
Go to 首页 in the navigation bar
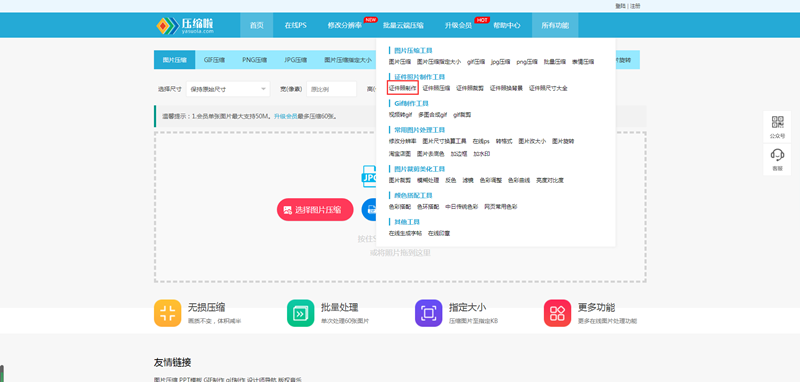(257, 26)
